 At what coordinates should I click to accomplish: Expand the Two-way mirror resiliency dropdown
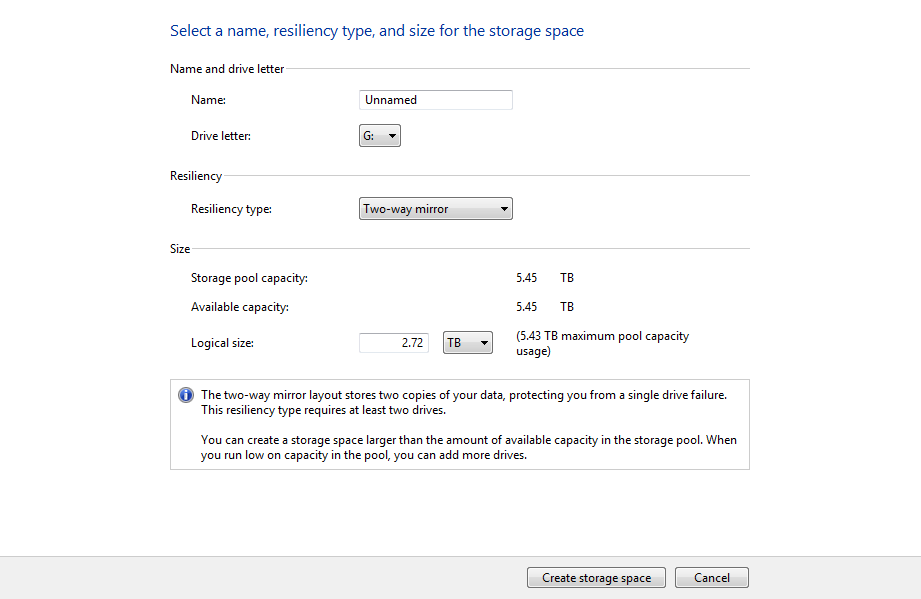(435, 208)
